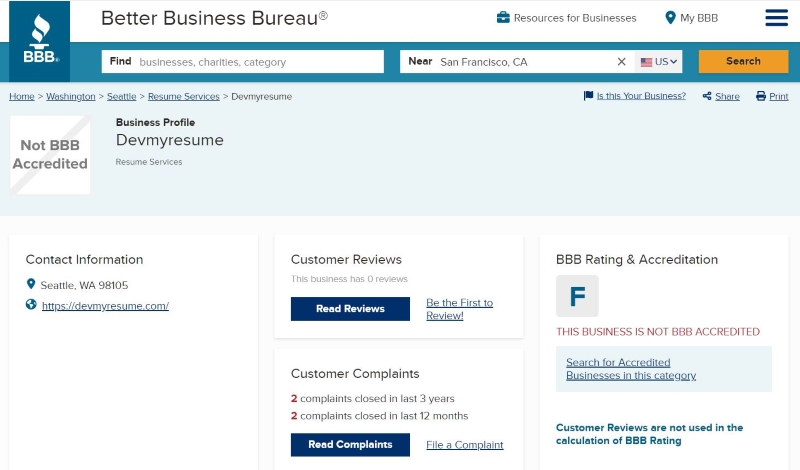Click the Better Business Bureau title text
The image size is (800, 470).
coord(214,18)
